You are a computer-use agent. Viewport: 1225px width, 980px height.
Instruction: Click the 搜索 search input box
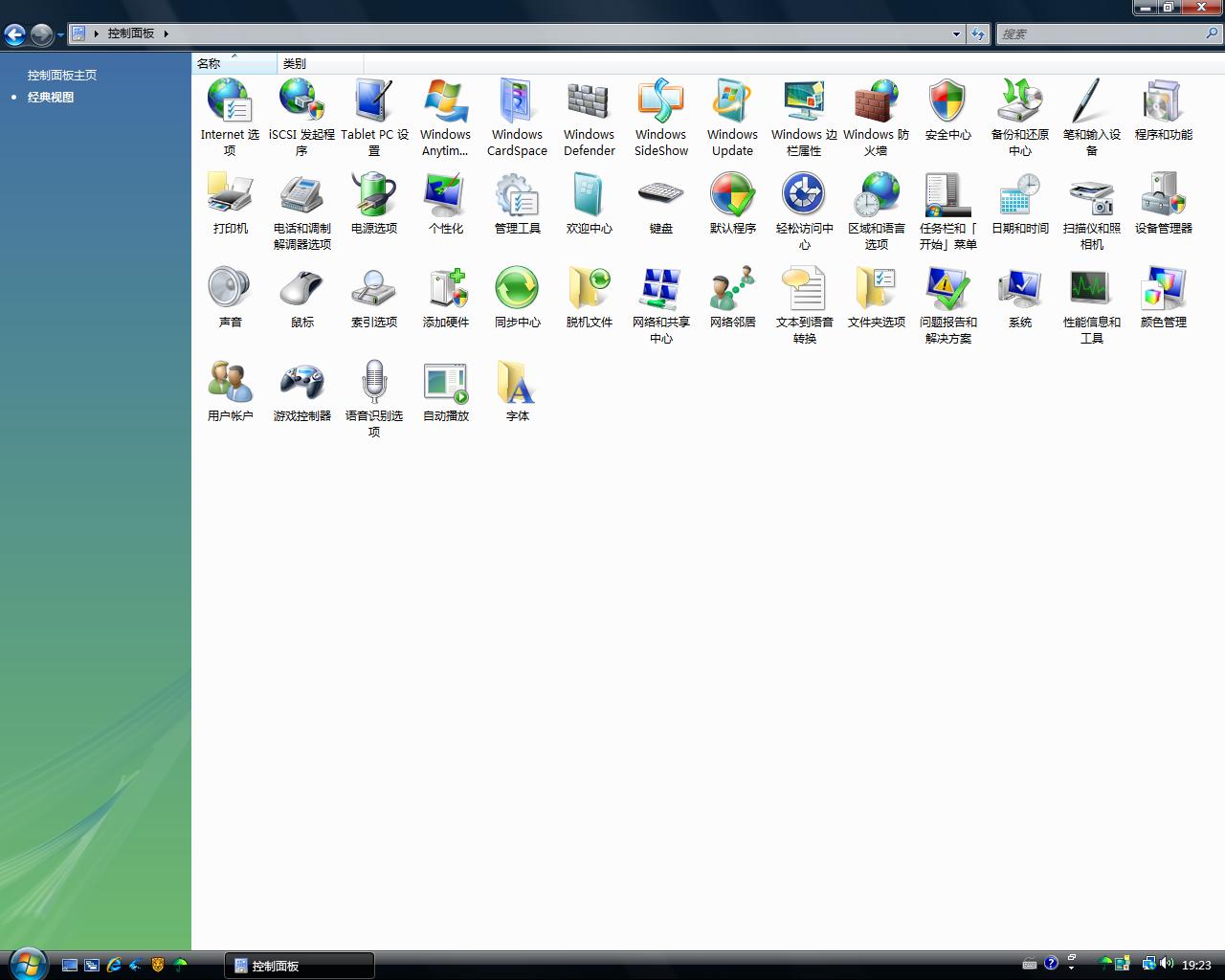1101,34
